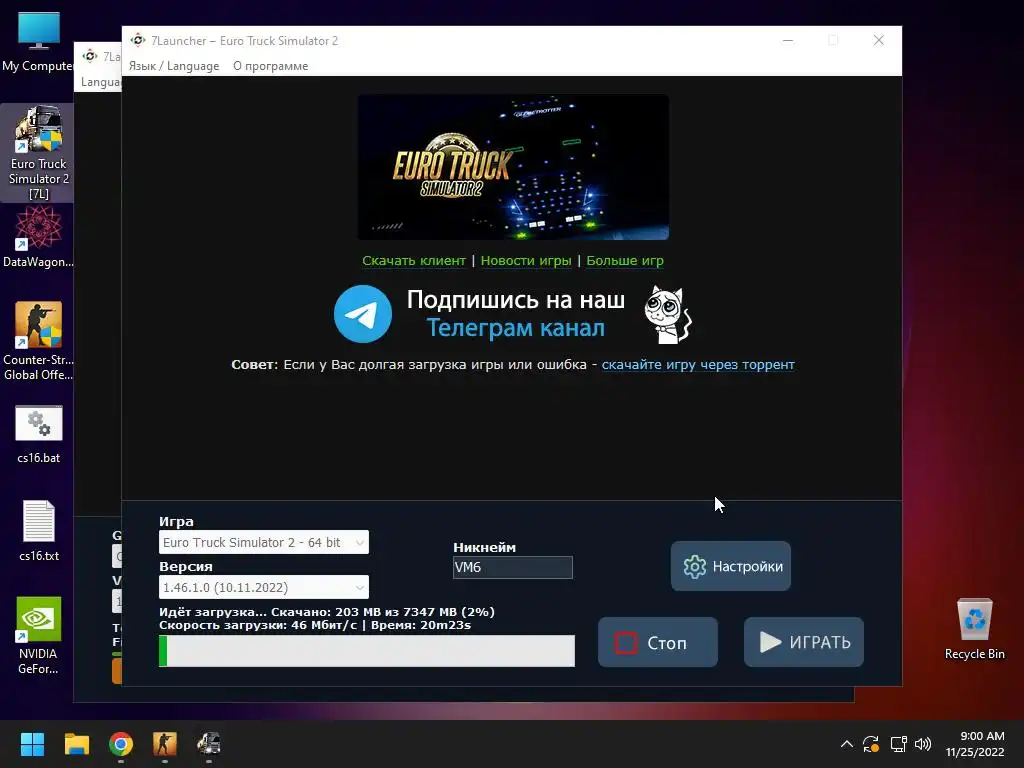
Task: Minimize the 7Launcher window
Action: click(x=788, y=40)
